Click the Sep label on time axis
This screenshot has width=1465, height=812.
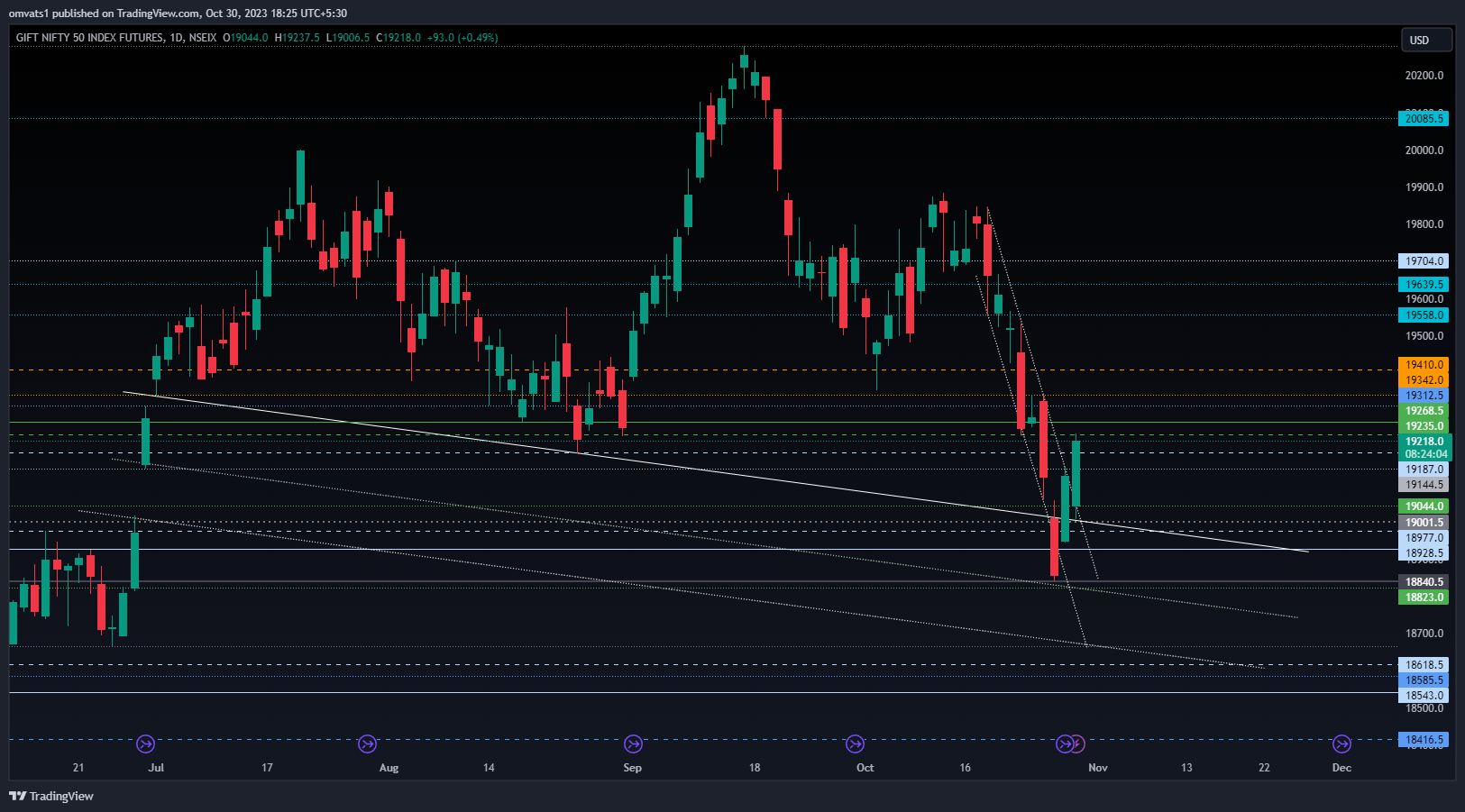point(633,768)
